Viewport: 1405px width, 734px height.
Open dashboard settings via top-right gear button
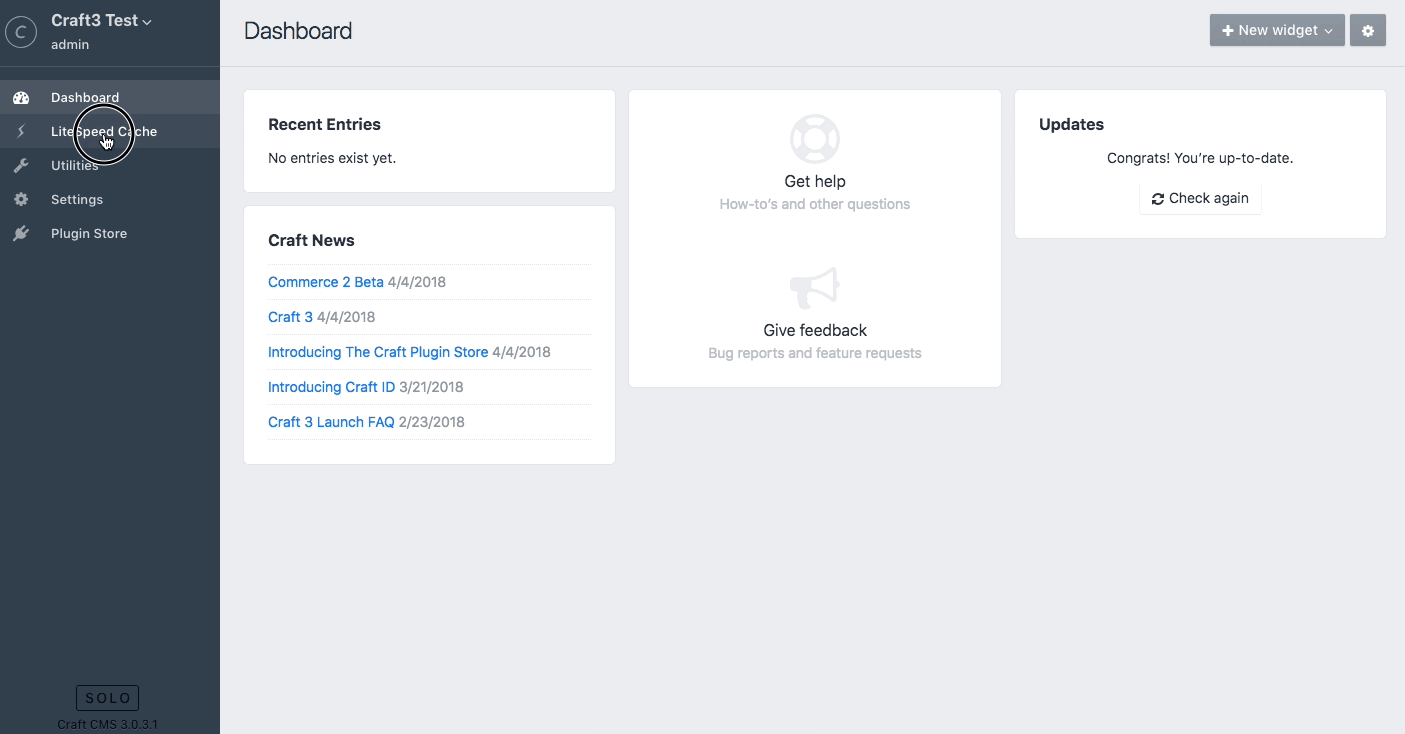click(1368, 30)
